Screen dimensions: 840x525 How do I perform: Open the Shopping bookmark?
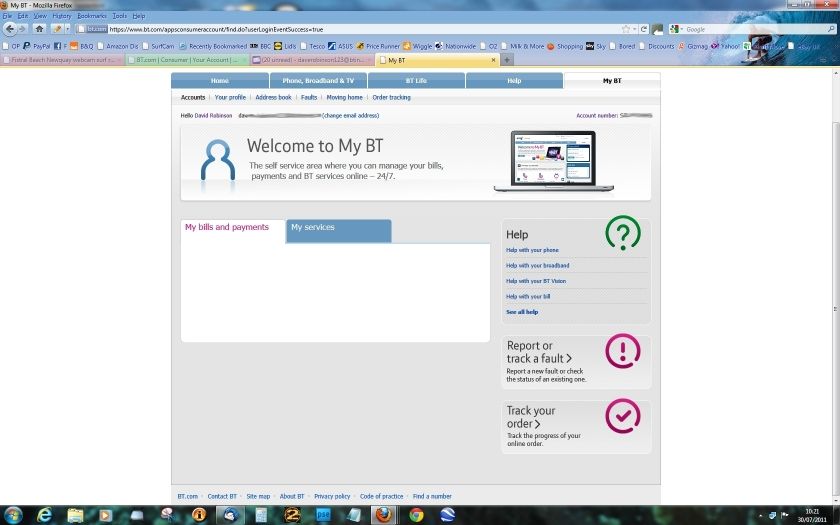pos(565,46)
